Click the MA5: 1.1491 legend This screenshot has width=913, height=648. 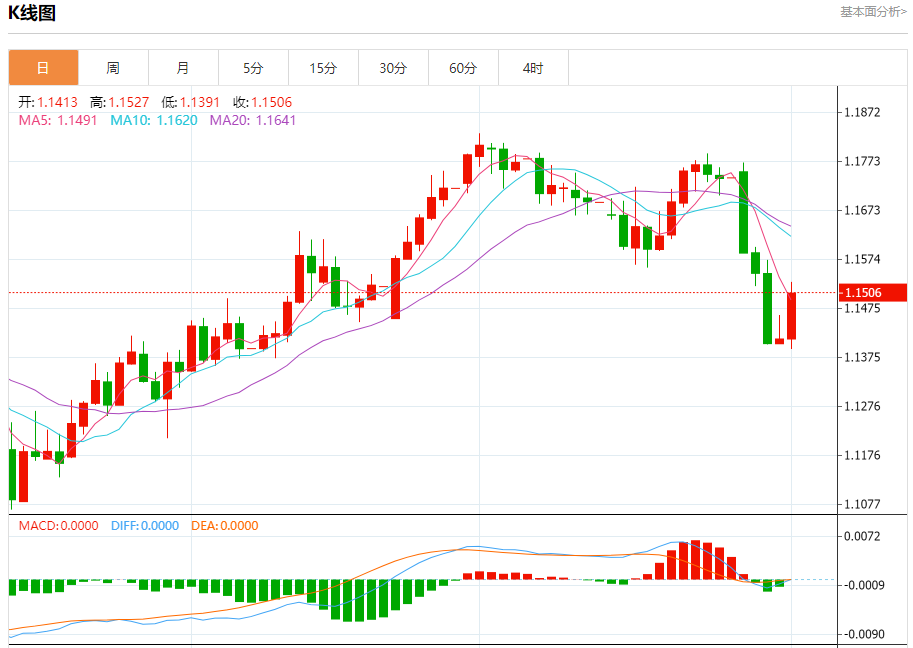(58, 121)
